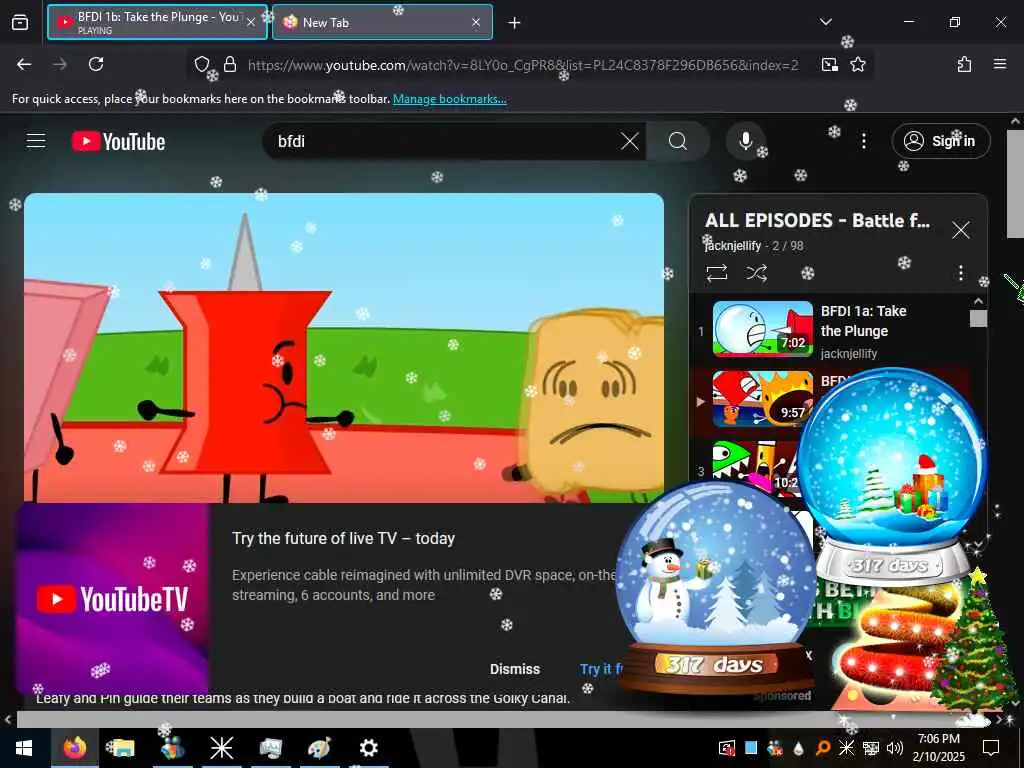
Task: Open the list all tabs dropdown arrow
Action: [x=826, y=22]
